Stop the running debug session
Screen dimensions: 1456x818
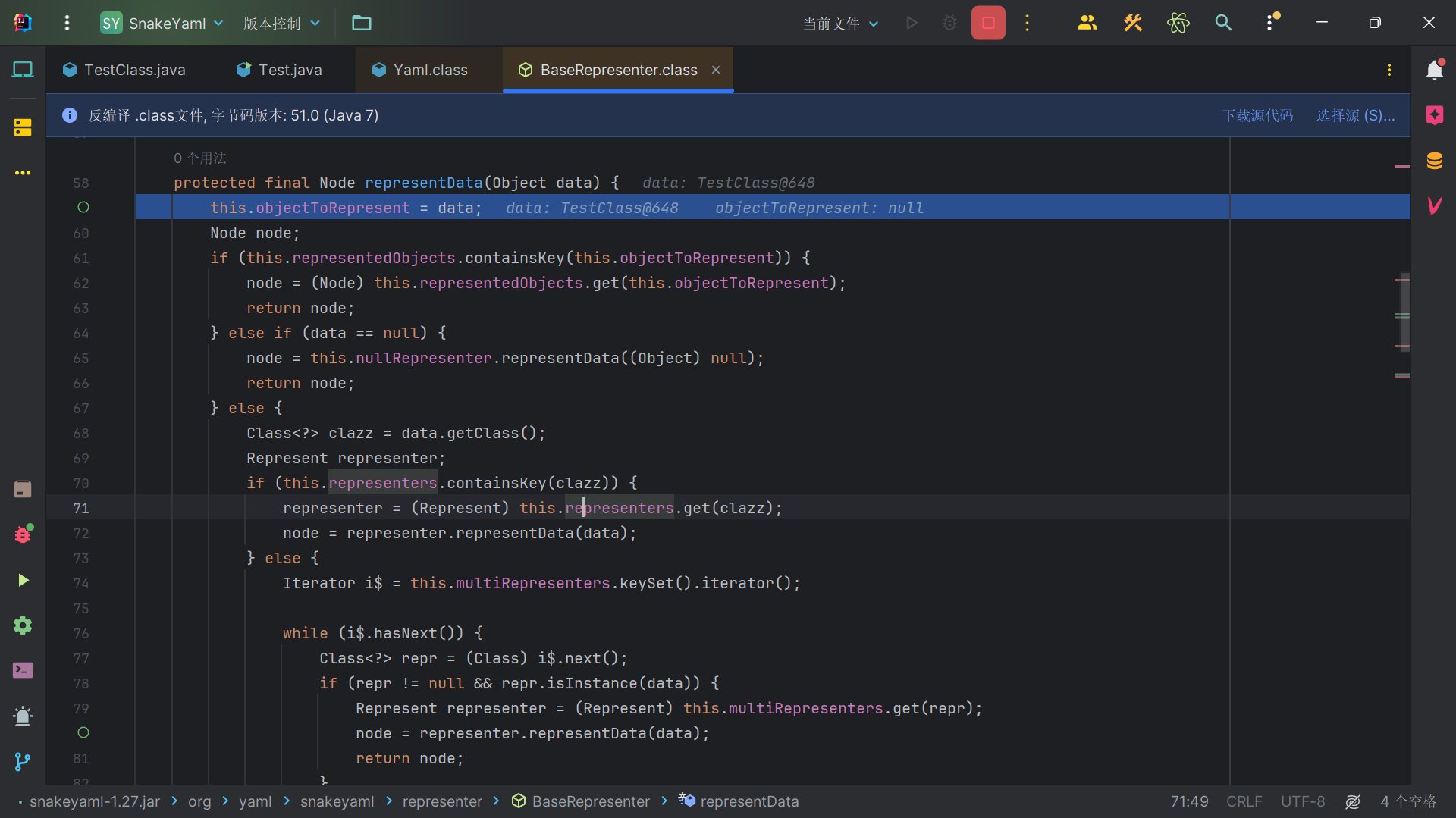click(988, 23)
